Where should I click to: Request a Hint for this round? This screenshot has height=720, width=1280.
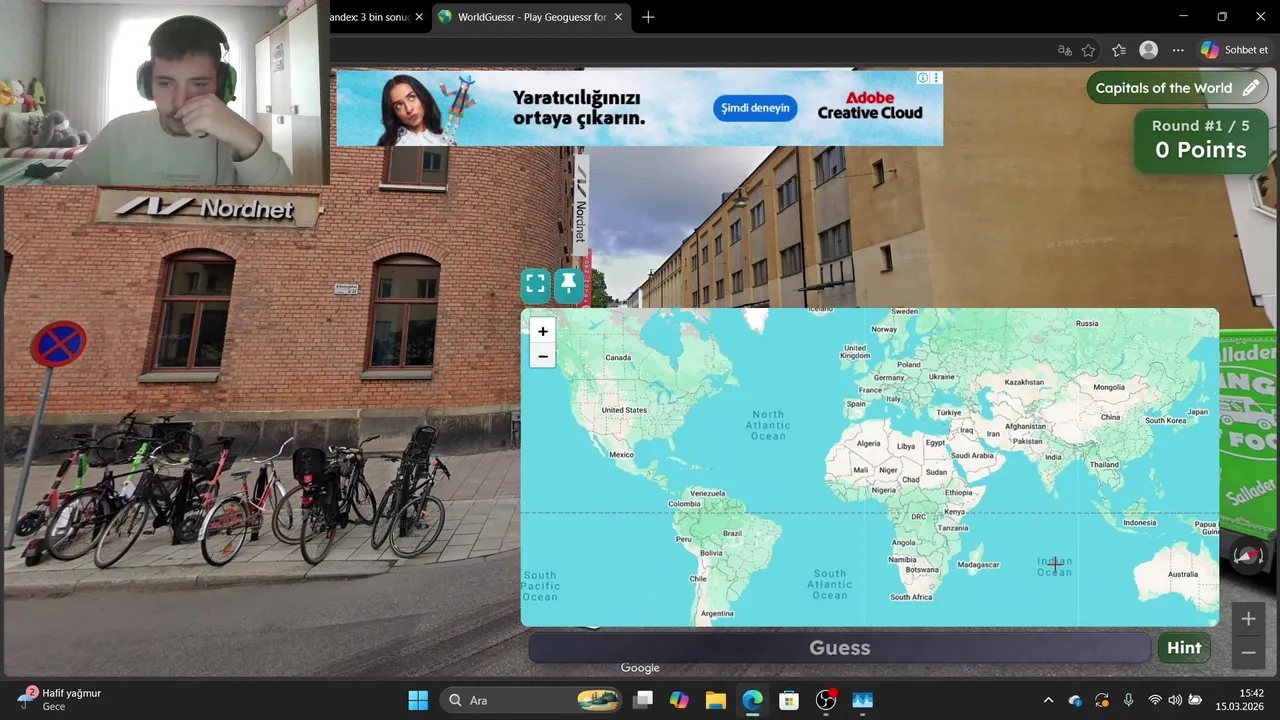(1184, 648)
